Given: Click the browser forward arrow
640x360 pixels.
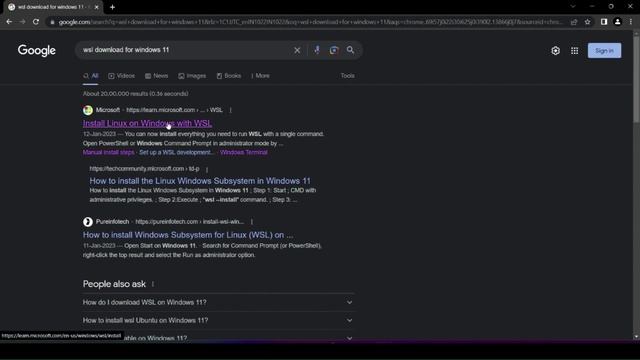Looking at the screenshot, I should pyautogui.click(x=22, y=22).
